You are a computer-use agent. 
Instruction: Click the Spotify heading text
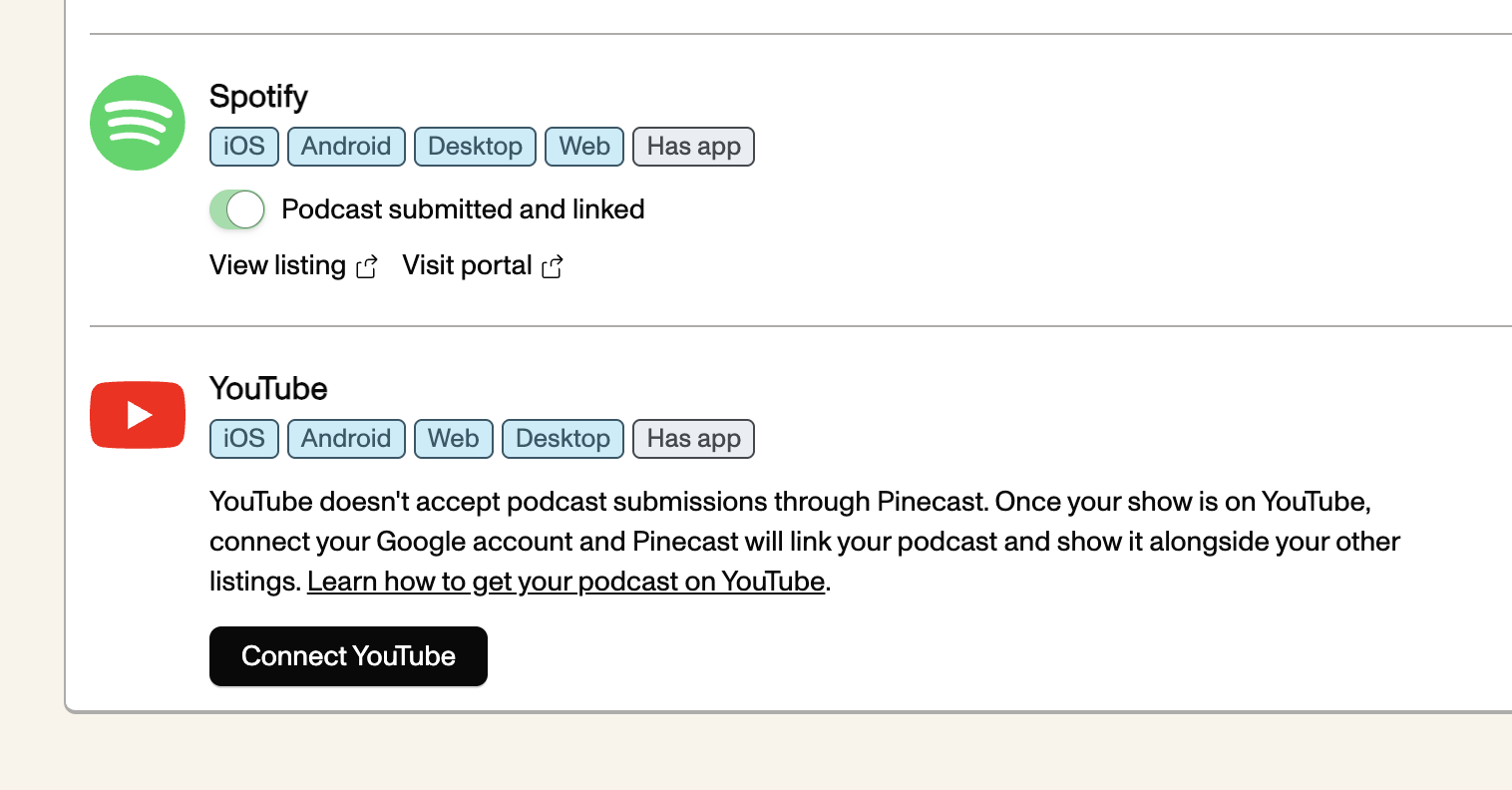pyautogui.click(x=258, y=97)
